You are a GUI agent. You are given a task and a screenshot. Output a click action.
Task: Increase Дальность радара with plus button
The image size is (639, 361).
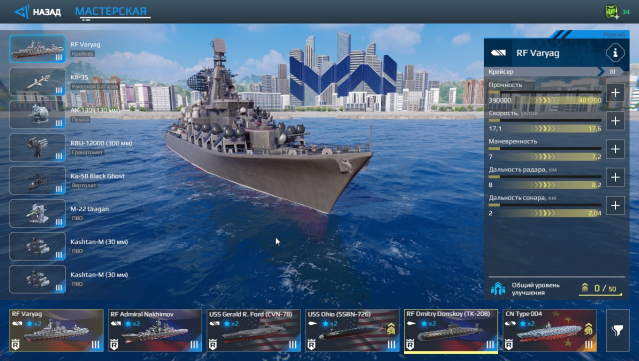point(615,177)
